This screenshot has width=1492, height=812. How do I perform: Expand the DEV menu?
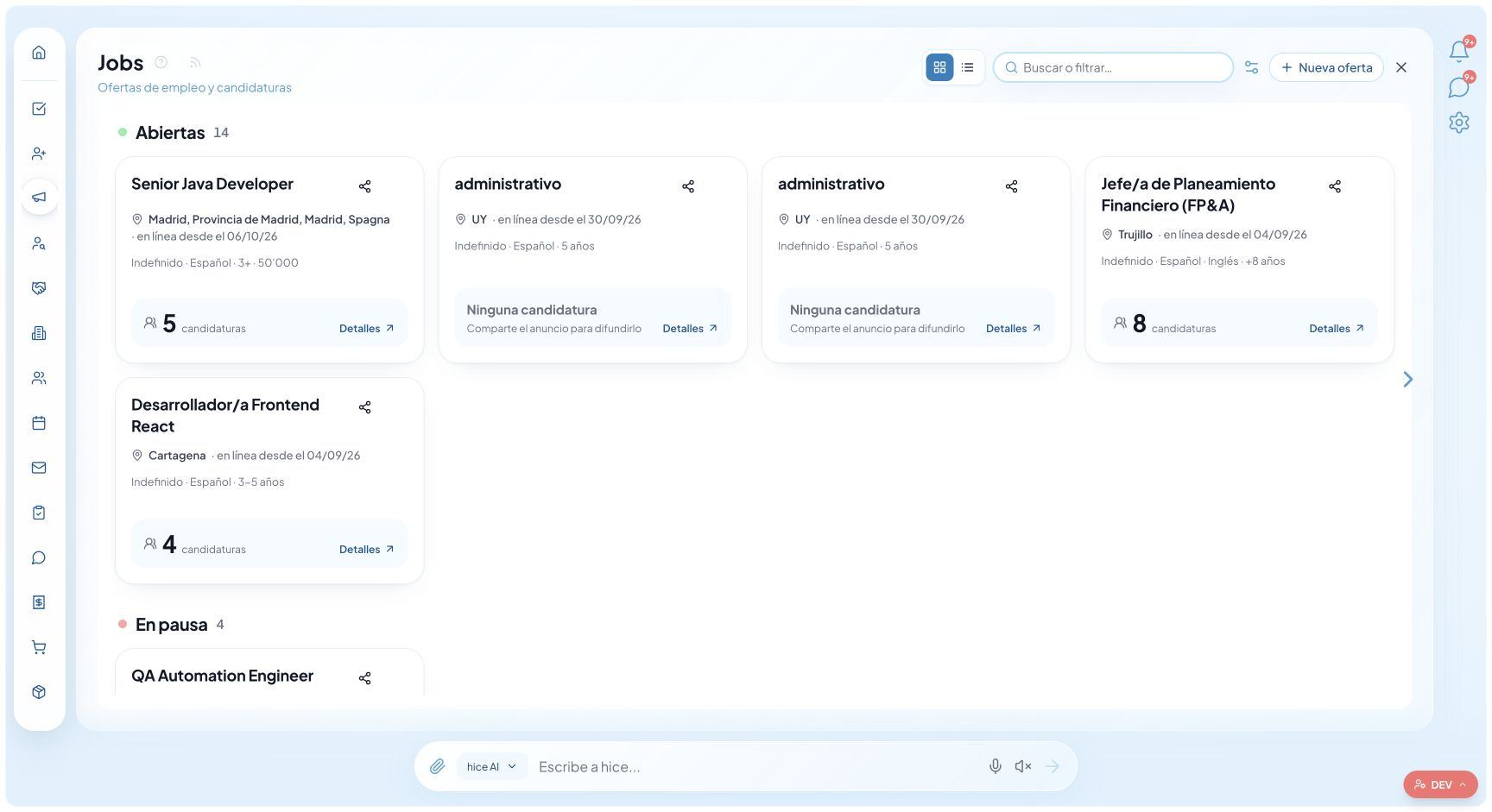[x=1440, y=784]
